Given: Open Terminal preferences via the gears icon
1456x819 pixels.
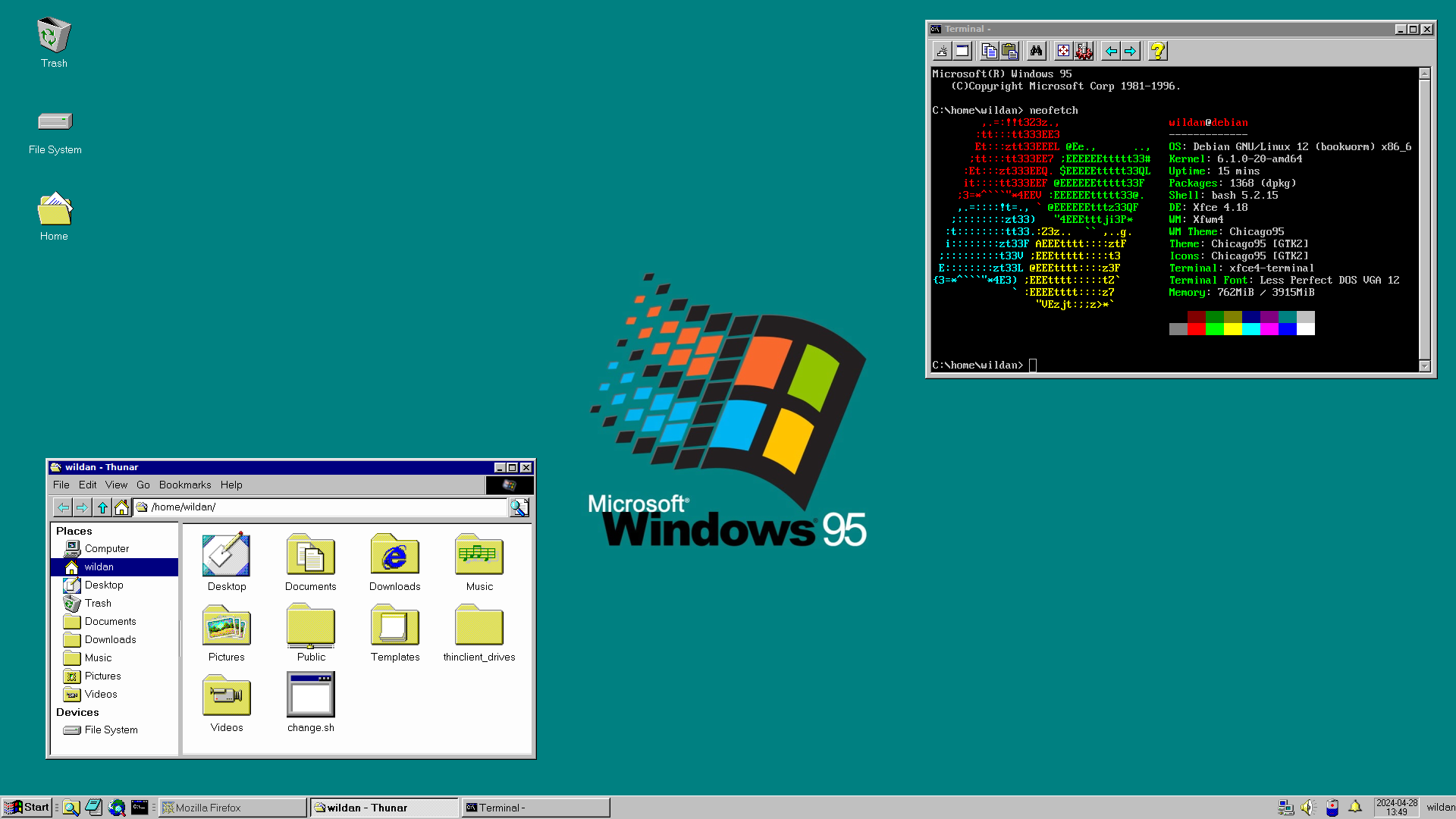Looking at the screenshot, I should (1084, 51).
